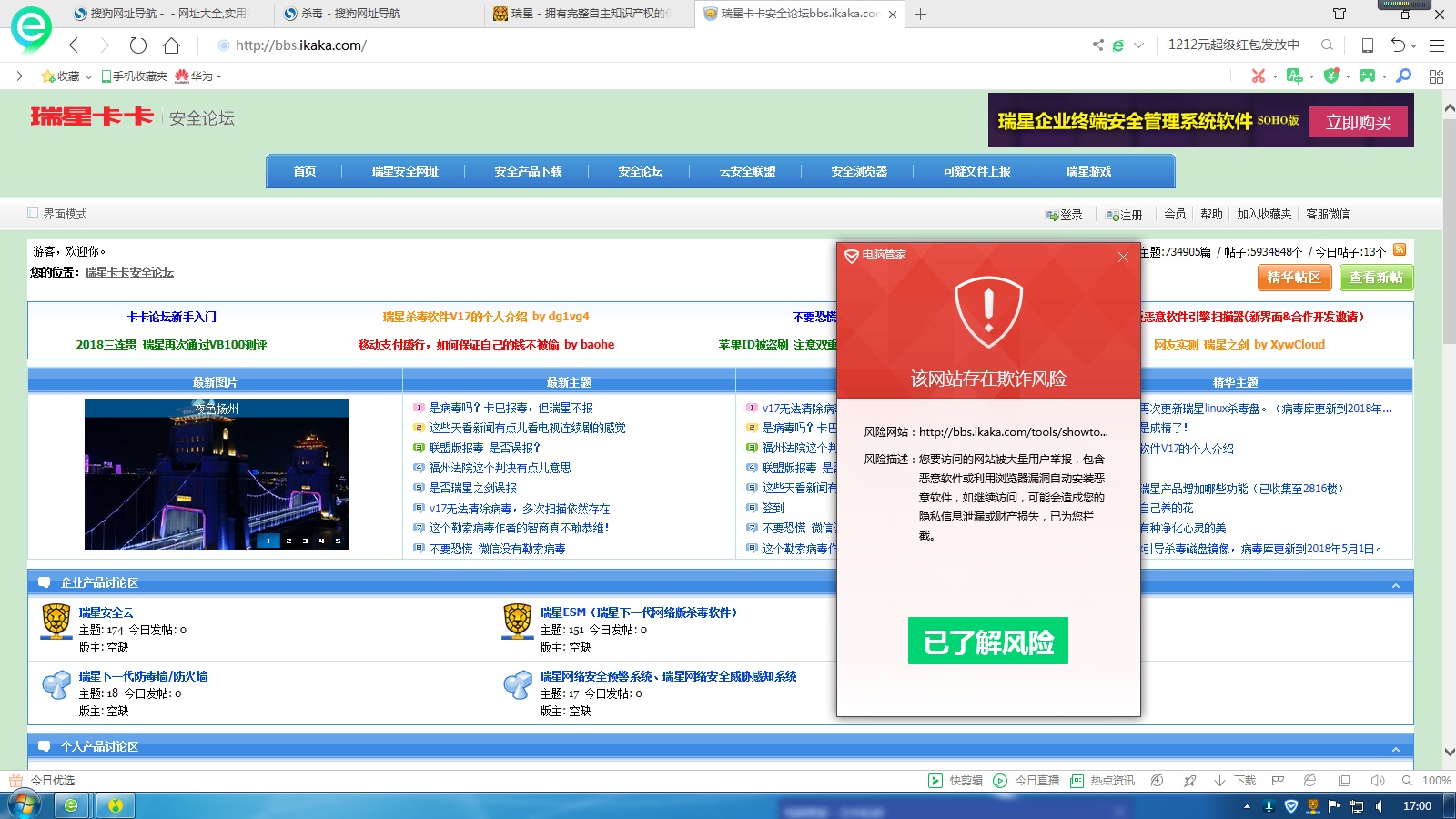The width and height of the screenshot is (1456, 819).
Task: Open the browser main menu hamburger icon
Action: point(1437,45)
